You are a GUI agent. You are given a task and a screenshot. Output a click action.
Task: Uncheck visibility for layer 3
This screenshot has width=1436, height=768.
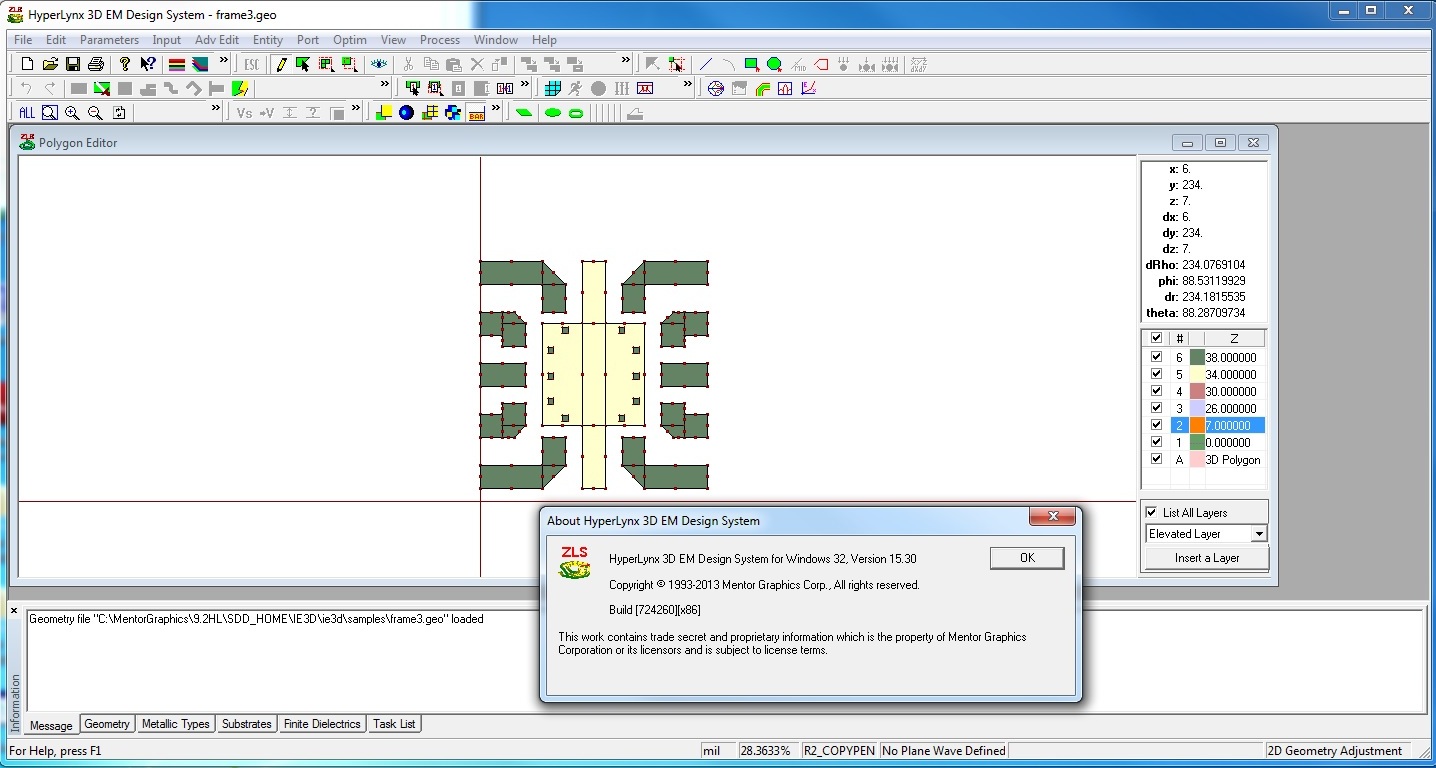click(x=1156, y=408)
